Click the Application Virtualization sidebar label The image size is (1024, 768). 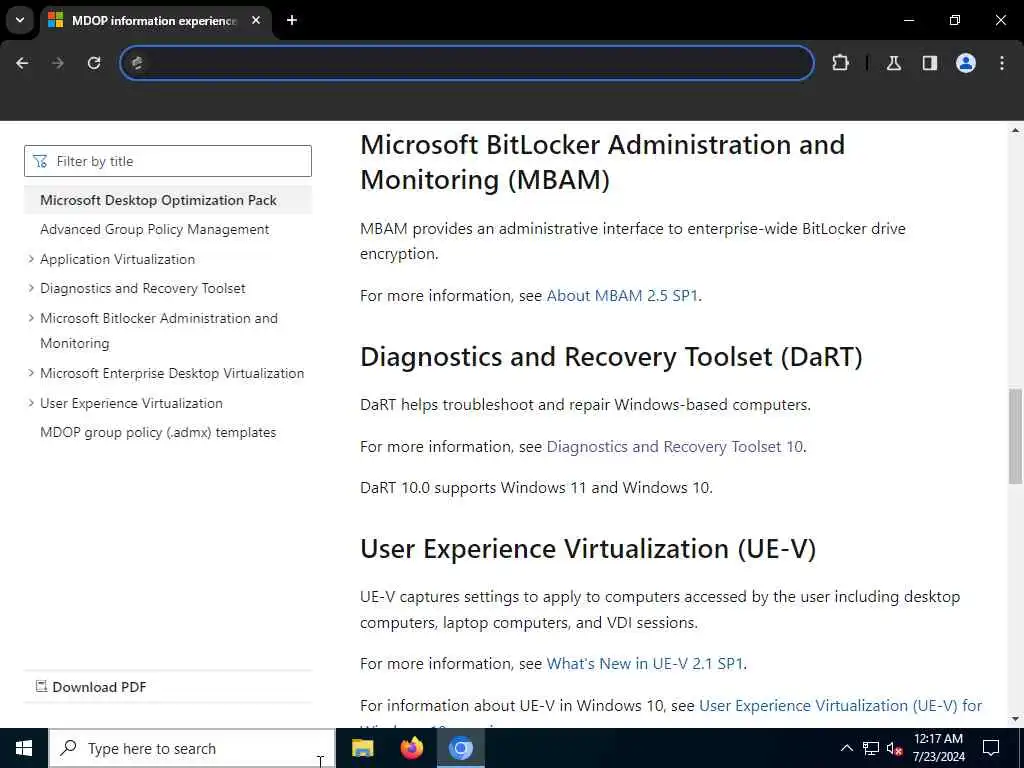118,259
